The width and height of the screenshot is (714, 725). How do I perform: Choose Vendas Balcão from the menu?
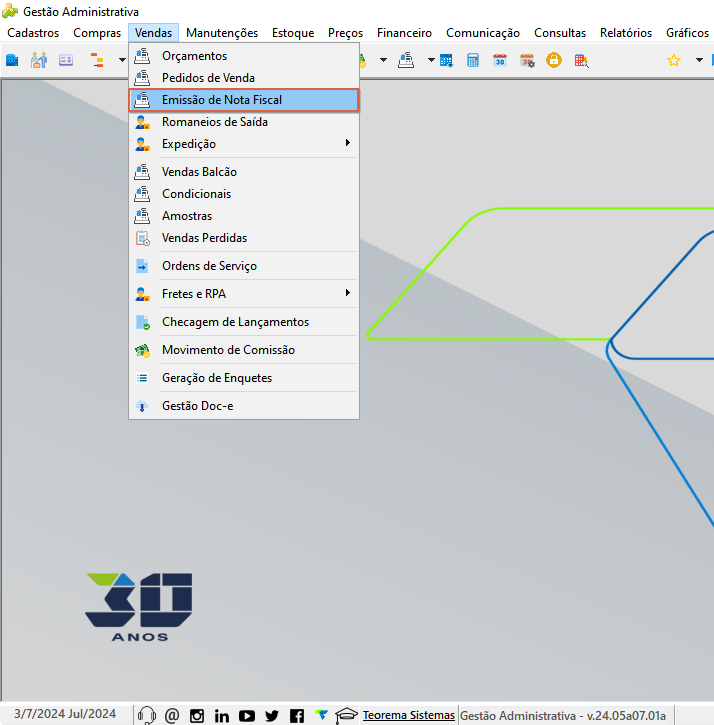(245, 172)
